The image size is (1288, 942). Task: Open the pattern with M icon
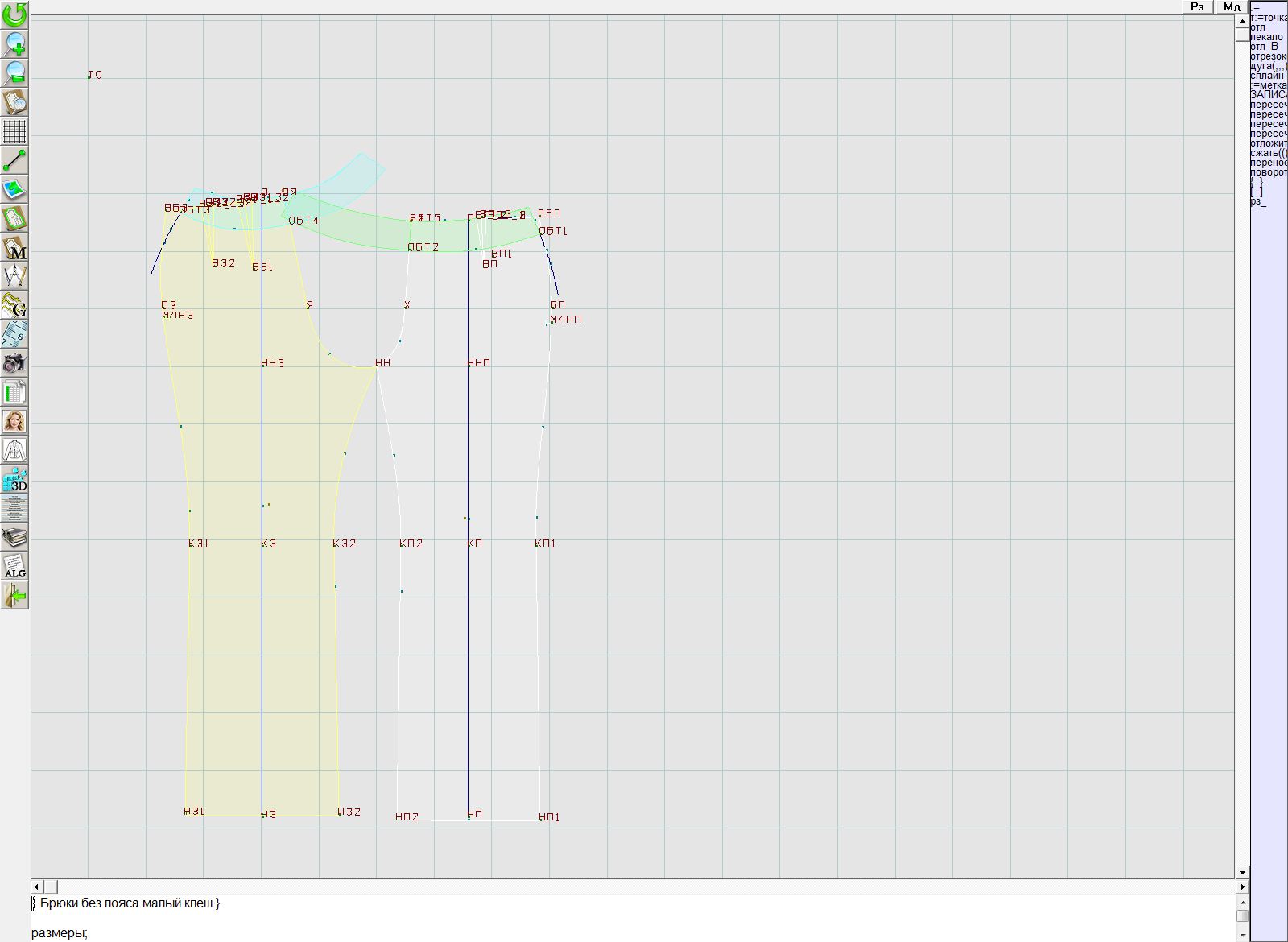click(14, 247)
